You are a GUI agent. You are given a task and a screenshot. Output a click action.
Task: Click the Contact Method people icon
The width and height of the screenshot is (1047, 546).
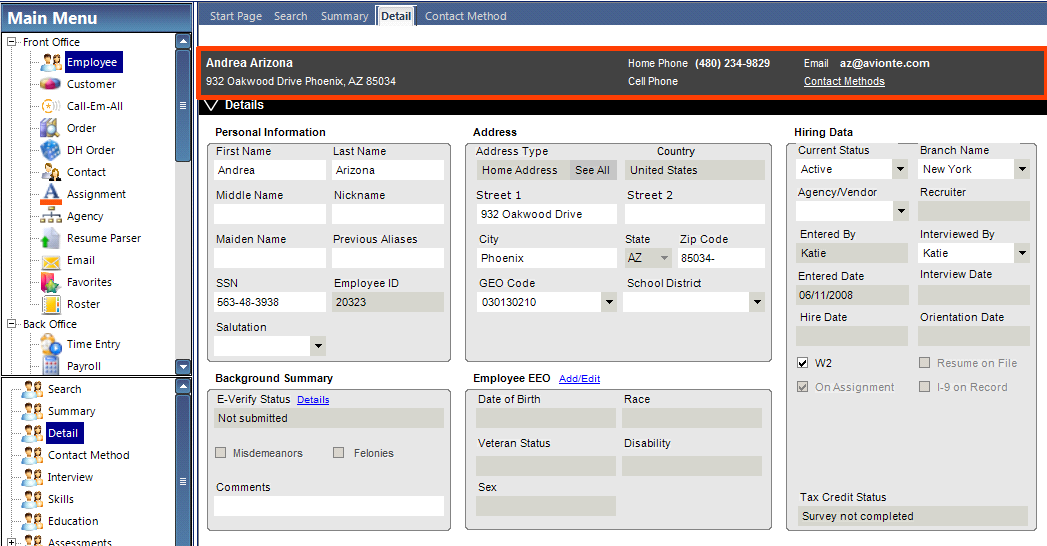coord(32,455)
